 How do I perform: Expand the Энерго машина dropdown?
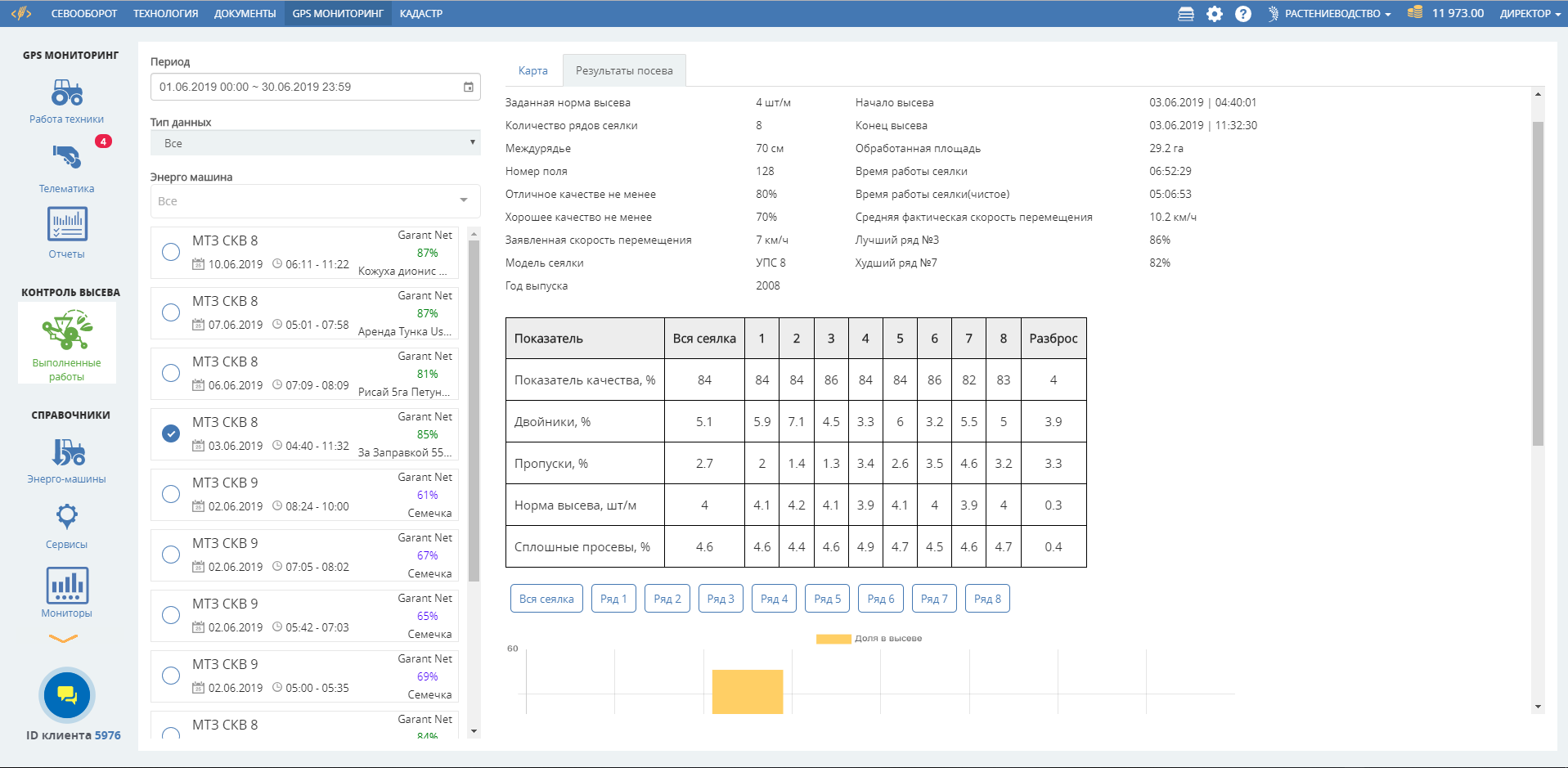coord(315,201)
